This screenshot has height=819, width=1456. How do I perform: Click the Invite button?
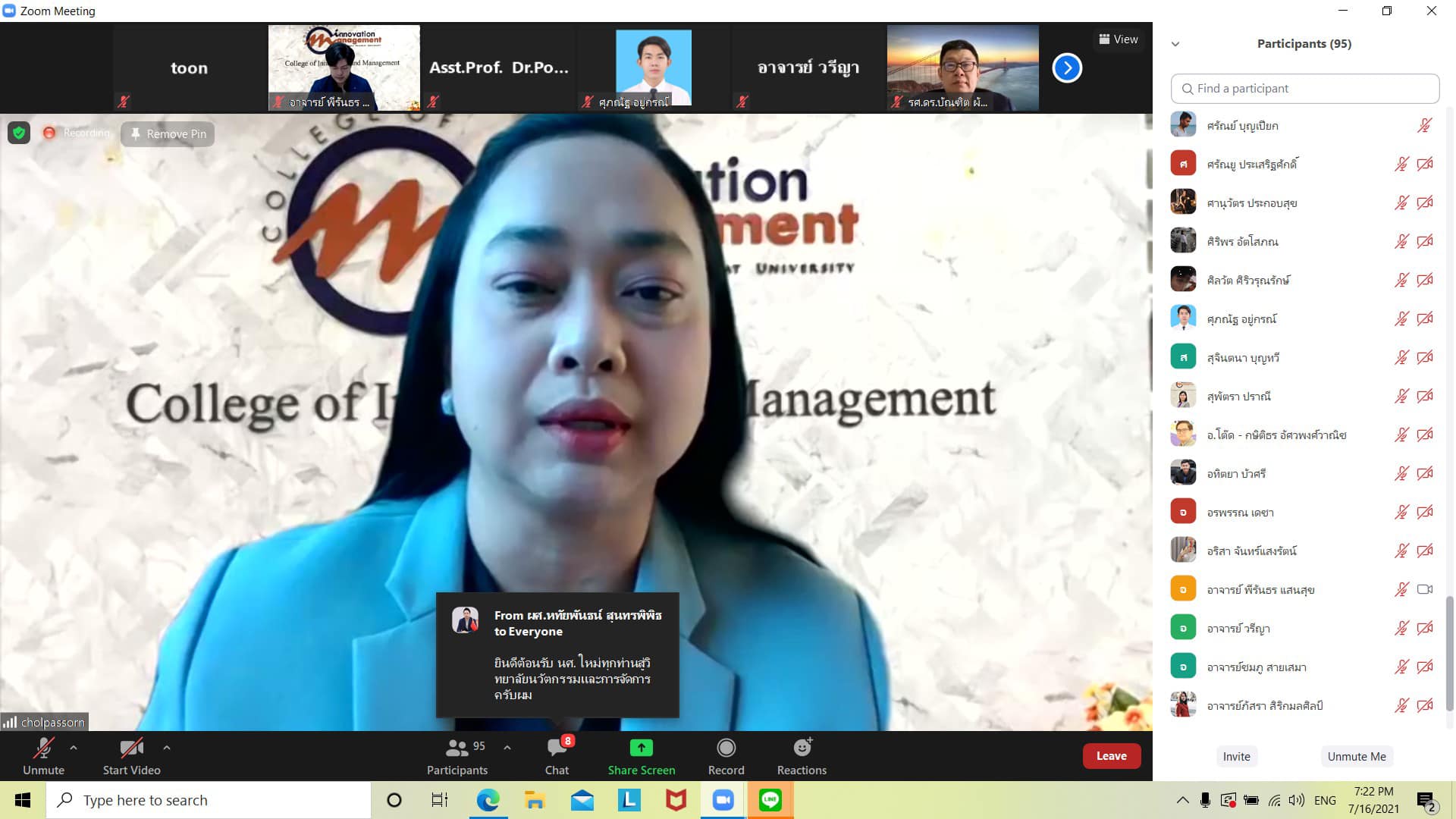(1236, 756)
